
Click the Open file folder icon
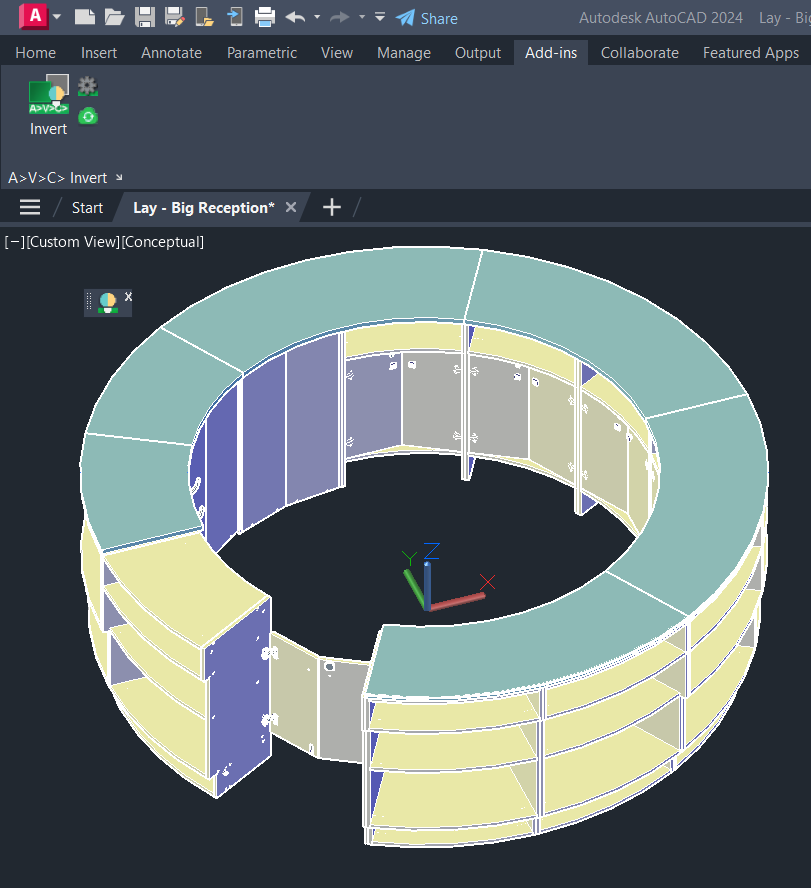click(114, 17)
